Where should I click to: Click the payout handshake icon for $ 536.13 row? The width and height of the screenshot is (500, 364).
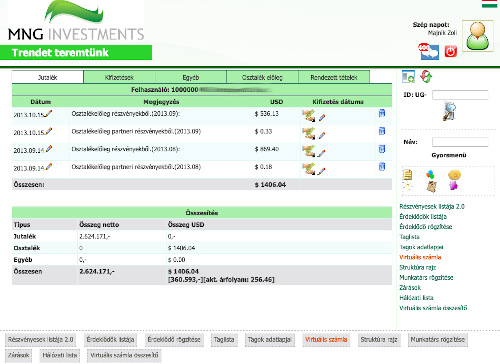309,116
